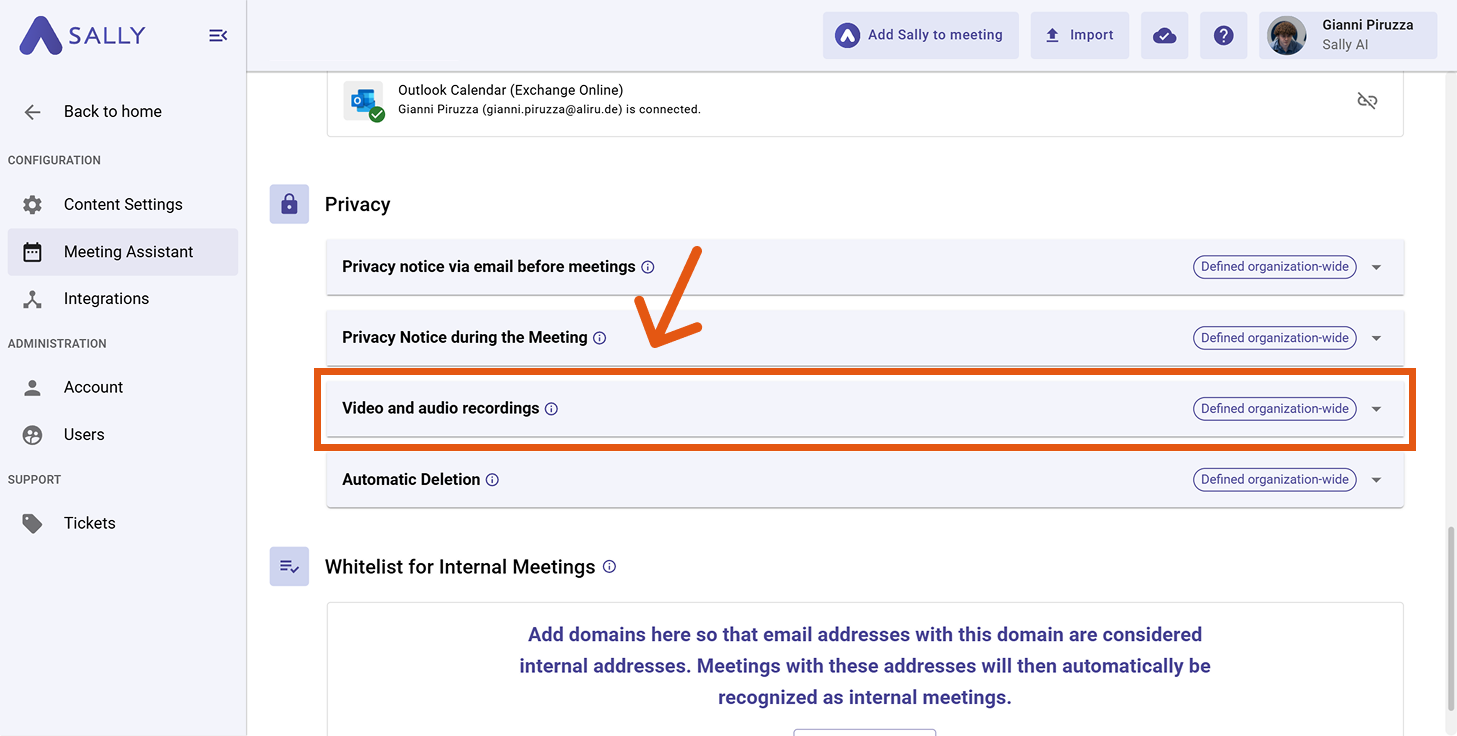Image resolution: width=1457 pixels, height=736 pixels.
Task: Click the Integrations person-network icon
Action: pyautogui.click(x=31, y=298)
